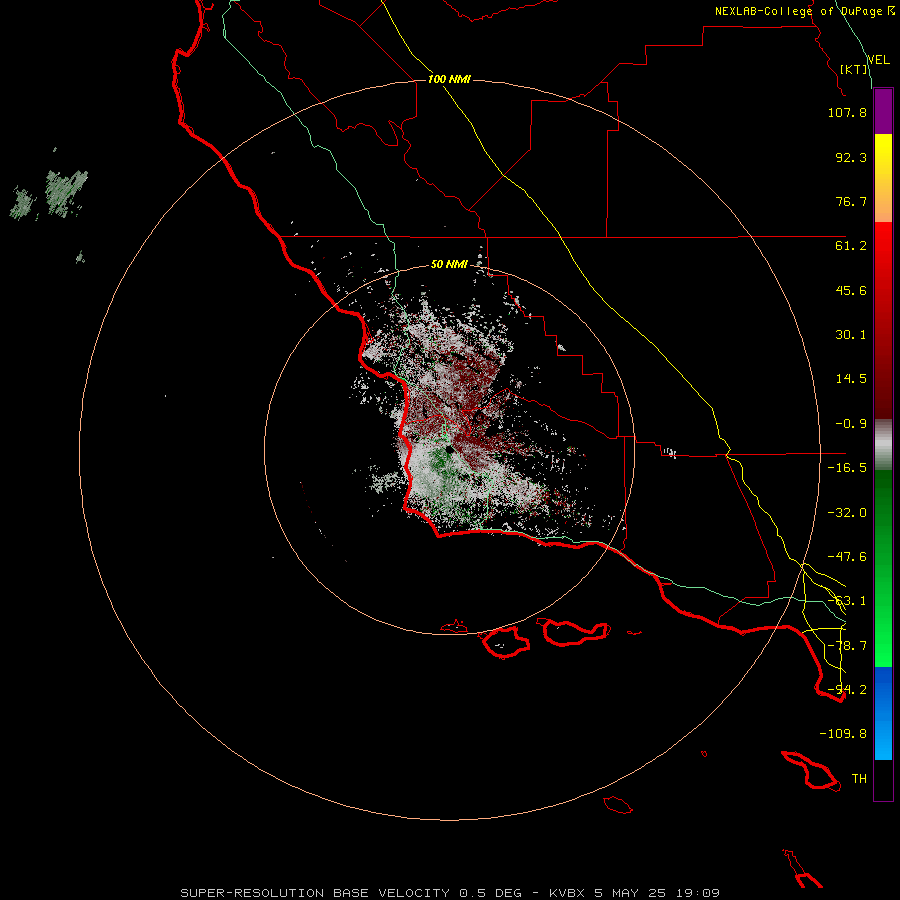Click the 107.8 scale value

pos(847,112)
